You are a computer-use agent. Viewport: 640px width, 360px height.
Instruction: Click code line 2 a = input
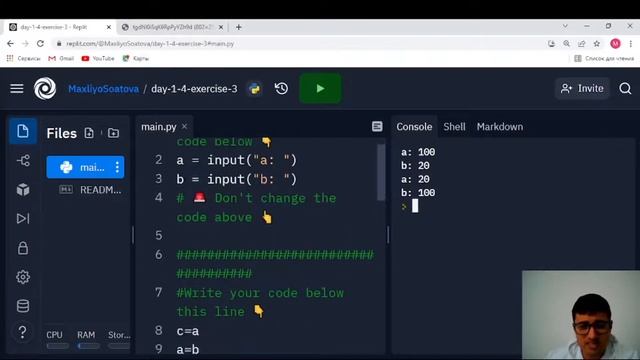click(236, 160)
